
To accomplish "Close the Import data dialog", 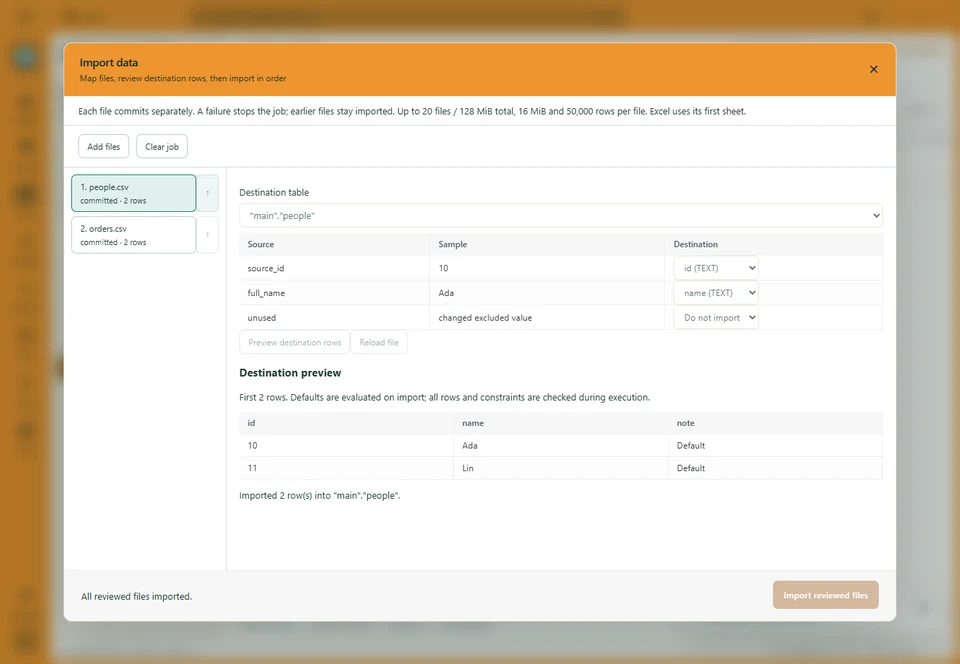I will (874, 69).
